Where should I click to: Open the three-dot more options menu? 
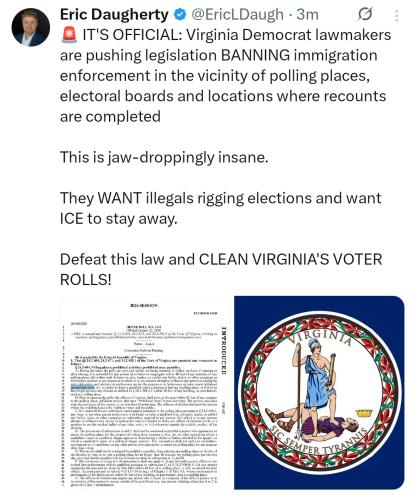pyautogui.click(x=396, y=15)
